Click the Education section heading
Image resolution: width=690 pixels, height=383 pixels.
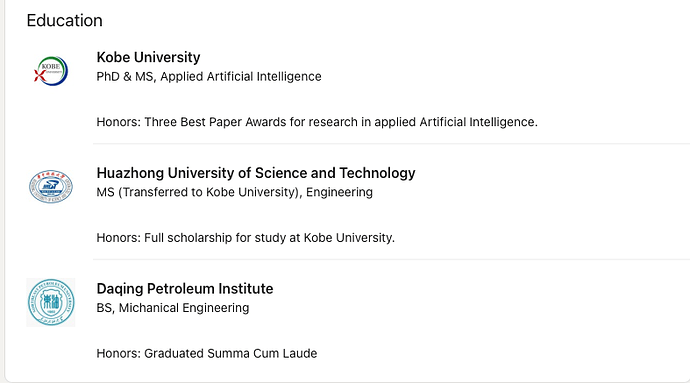pyautogui.click(x=65, y=20)
